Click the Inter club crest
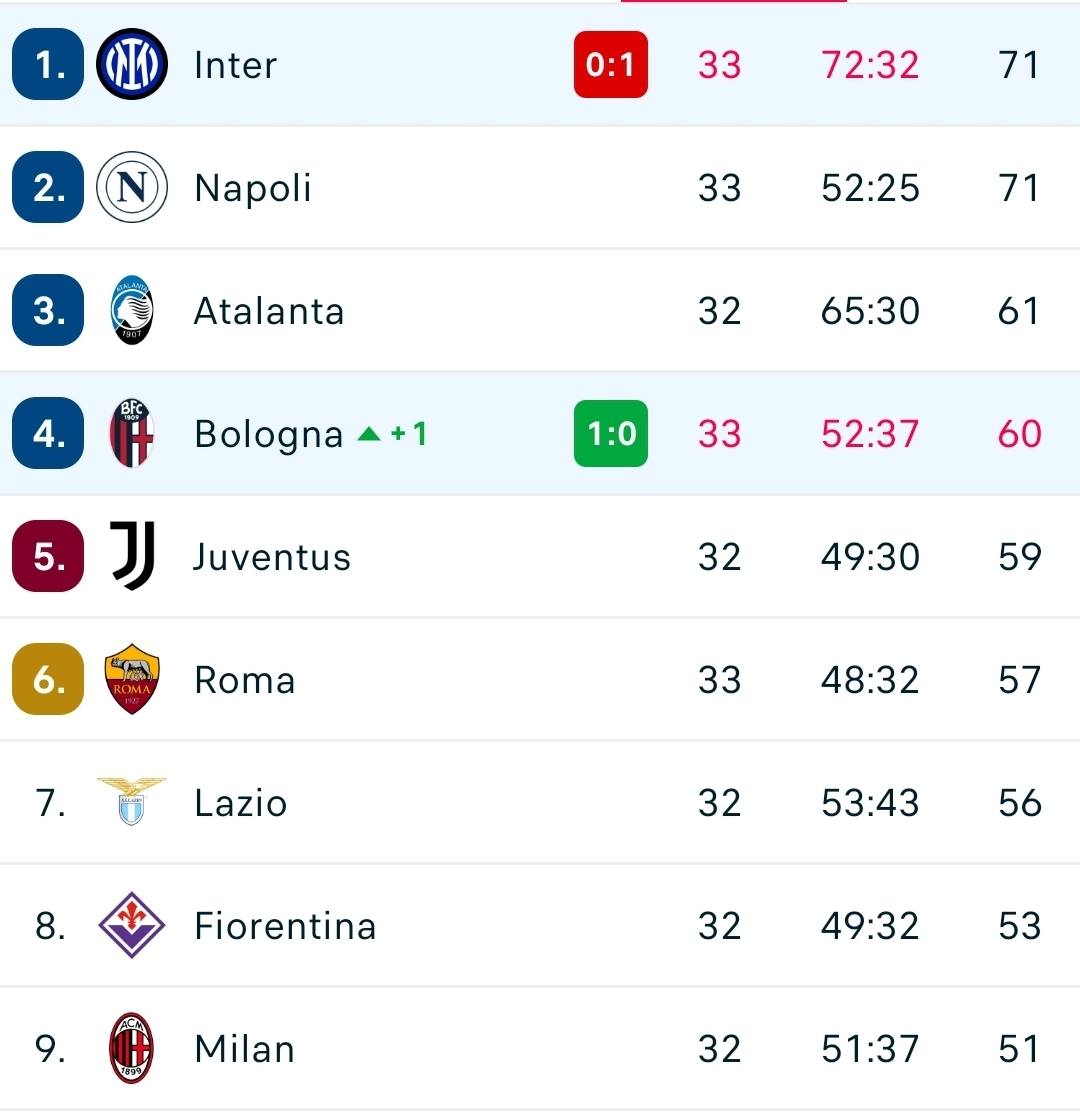Viewport: 1080px width, 1114px height. click(x=132, y=65)
